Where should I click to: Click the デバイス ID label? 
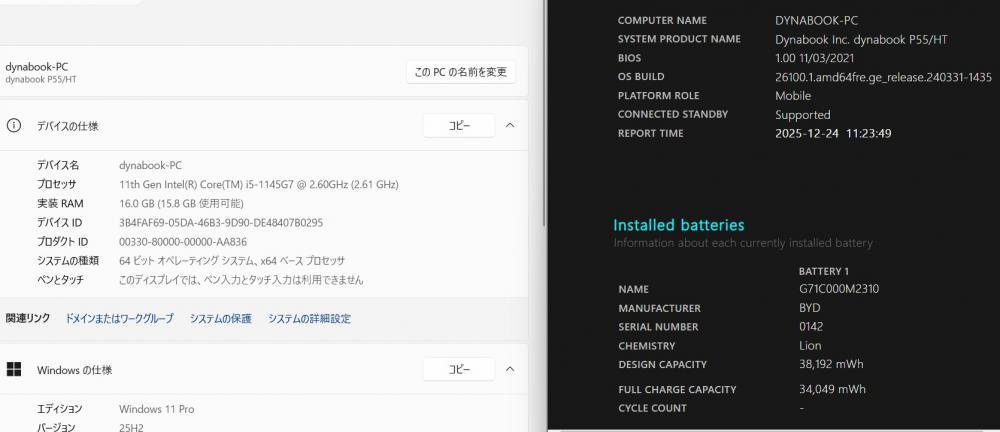click(59, 223)
